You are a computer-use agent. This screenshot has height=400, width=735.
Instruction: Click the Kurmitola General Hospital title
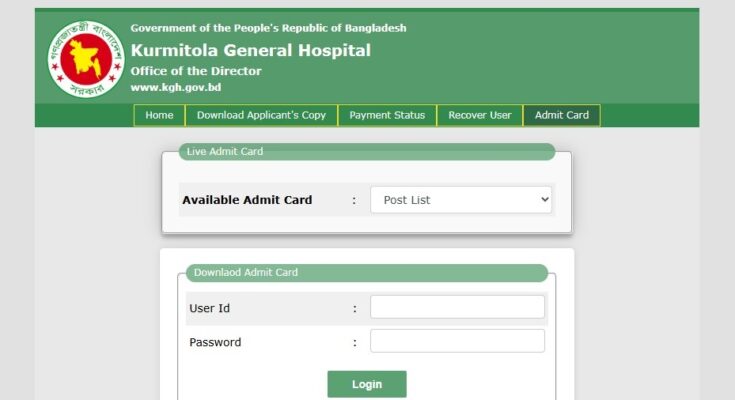point(250,51)
